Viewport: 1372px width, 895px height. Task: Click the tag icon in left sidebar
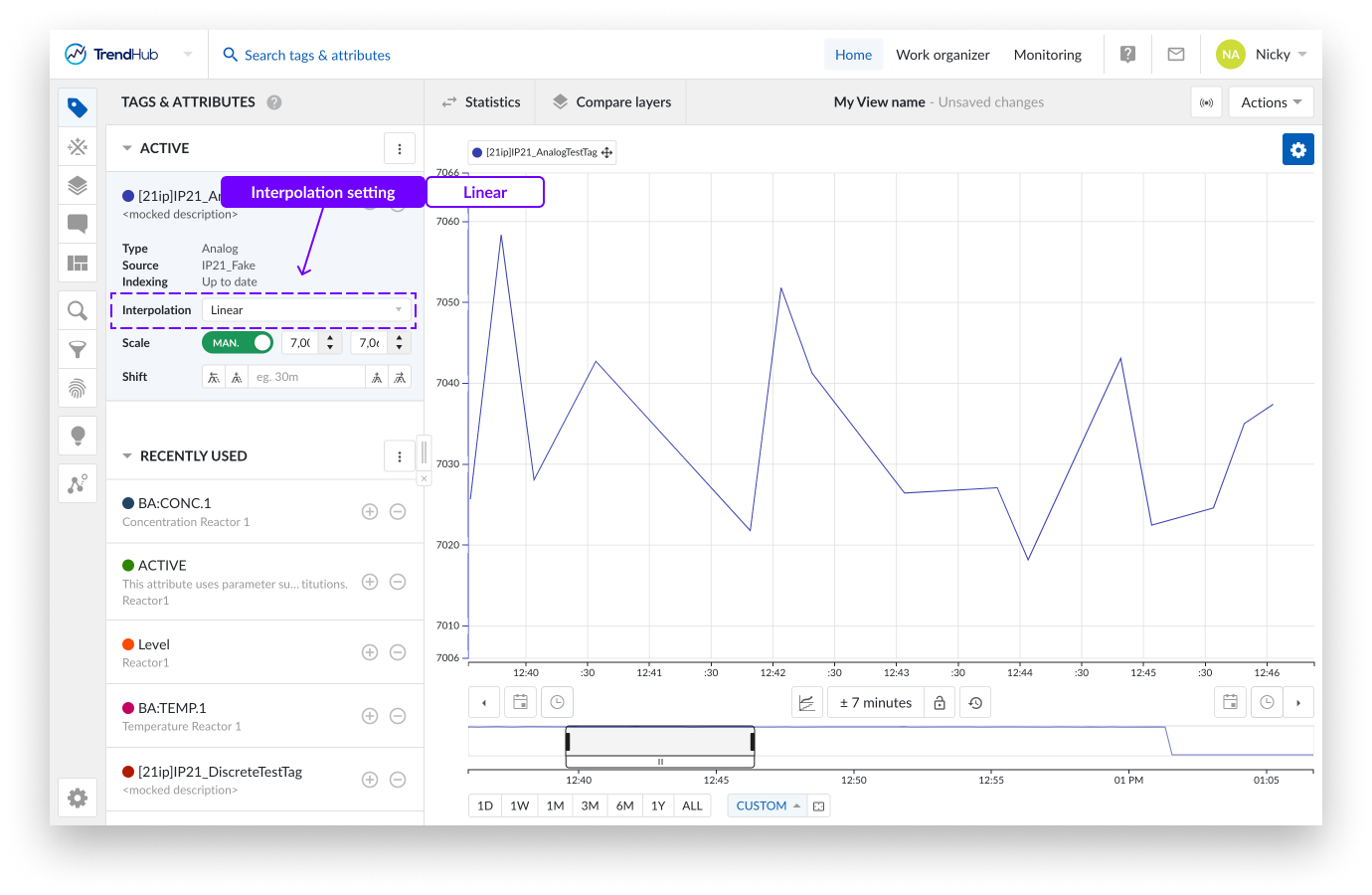(78, 107)
